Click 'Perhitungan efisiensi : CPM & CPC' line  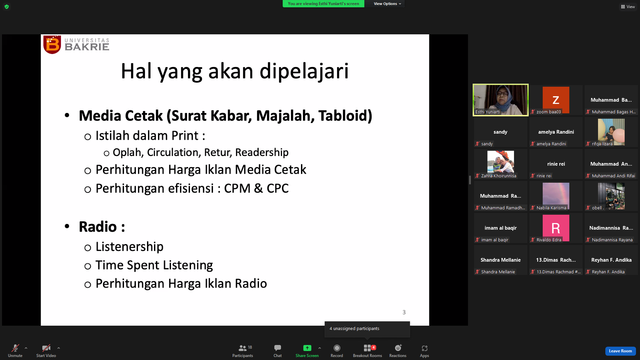click(x=192, y=189)
